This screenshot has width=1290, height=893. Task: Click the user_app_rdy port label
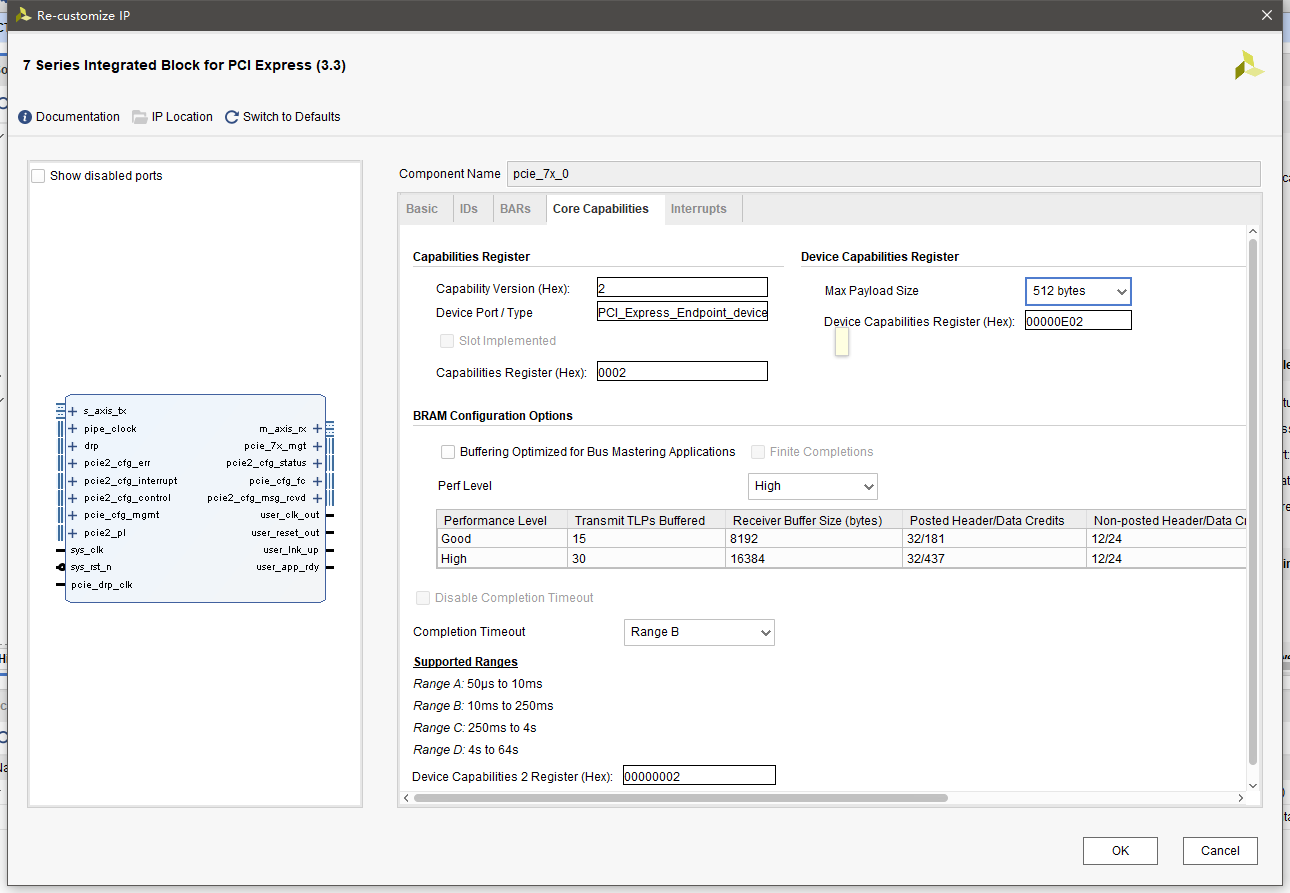pos(288,567)
